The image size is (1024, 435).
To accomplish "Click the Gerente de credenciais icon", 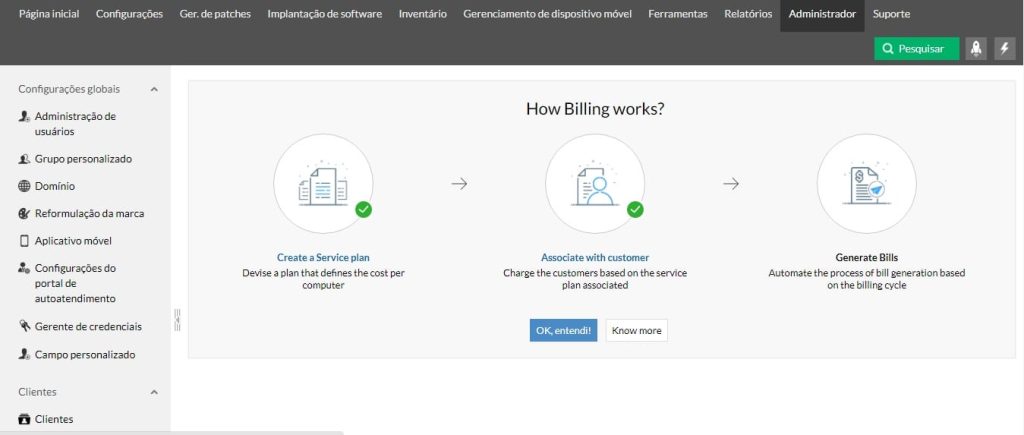I will (x=25, y=326).
